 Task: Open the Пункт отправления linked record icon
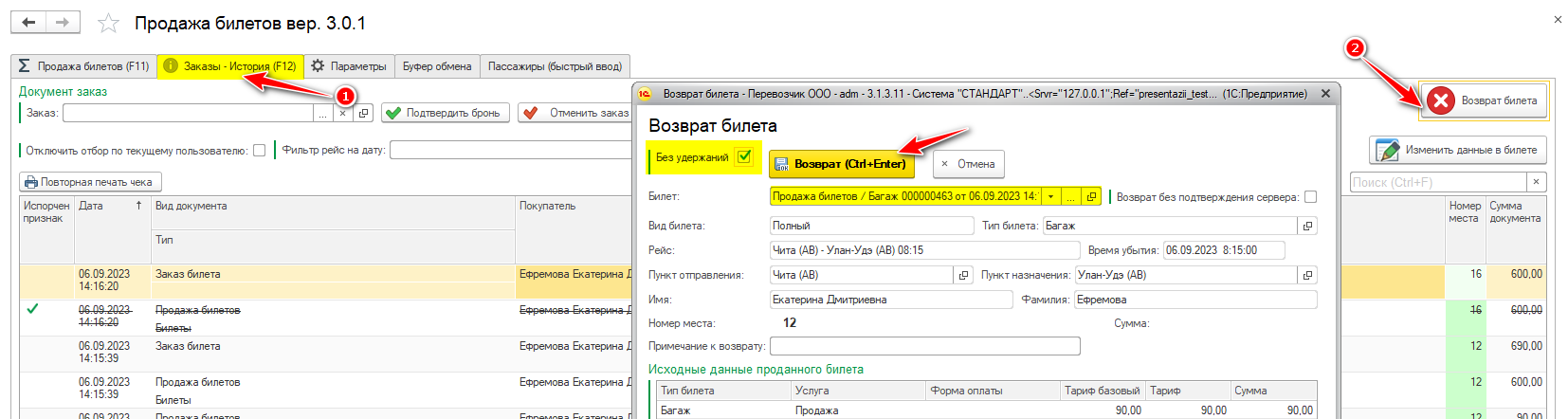[x=964, y=275]
